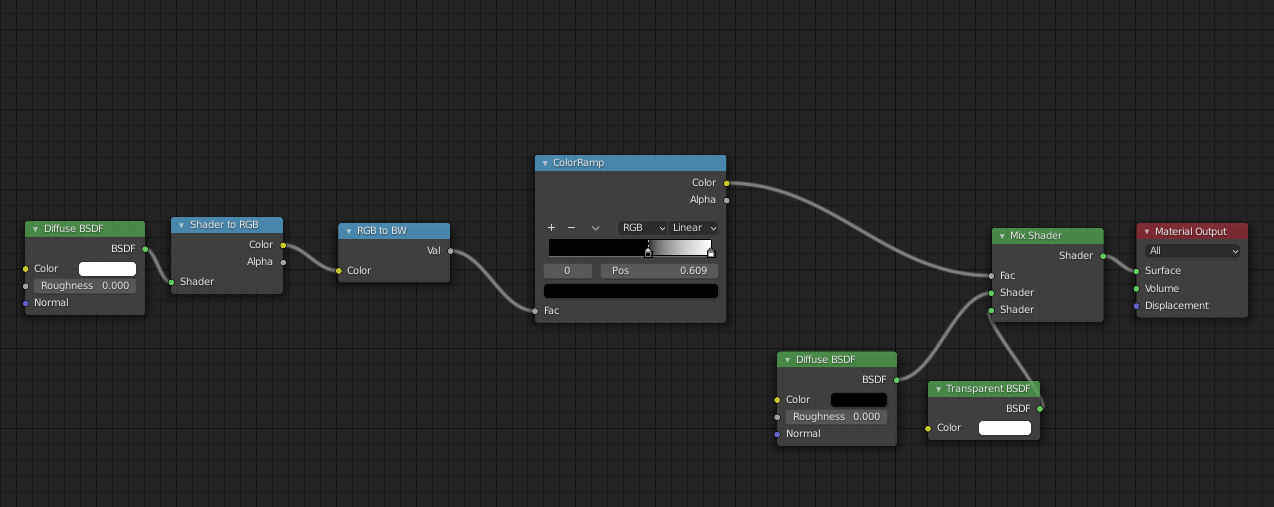1274x507 pixels.
Task: Click Mix Shader first Shader input socket
Action: pyautogui.click(x=992, y=293)
